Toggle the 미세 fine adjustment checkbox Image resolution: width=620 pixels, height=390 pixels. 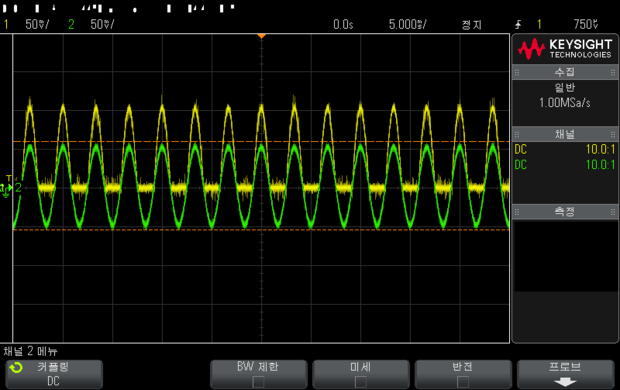[x=360, y=382]
